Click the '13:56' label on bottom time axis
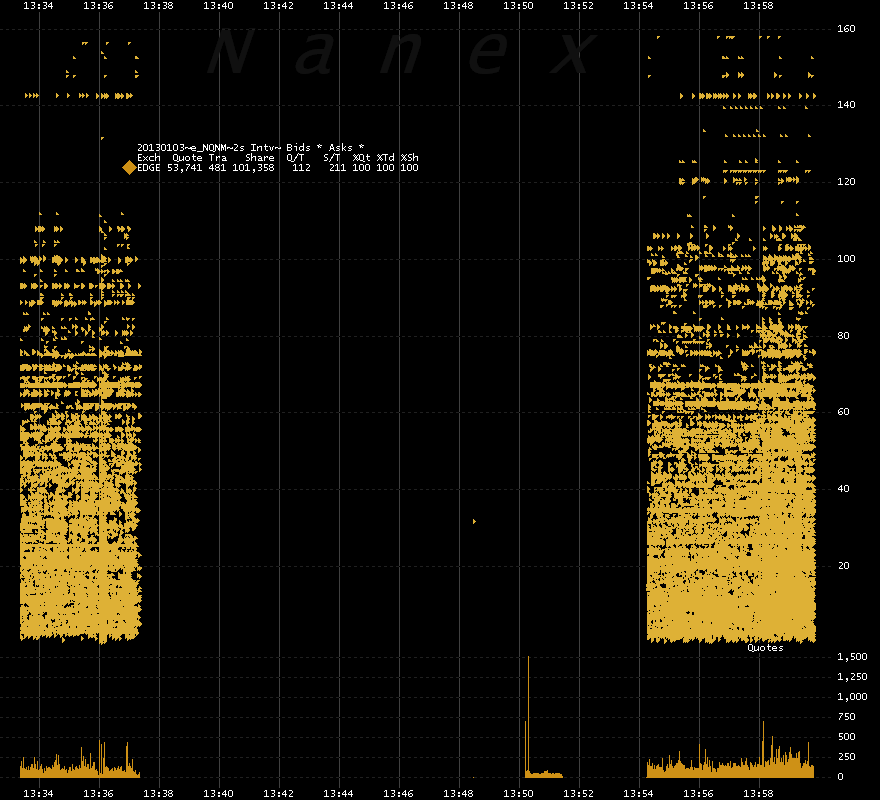 tap(698, 793)
